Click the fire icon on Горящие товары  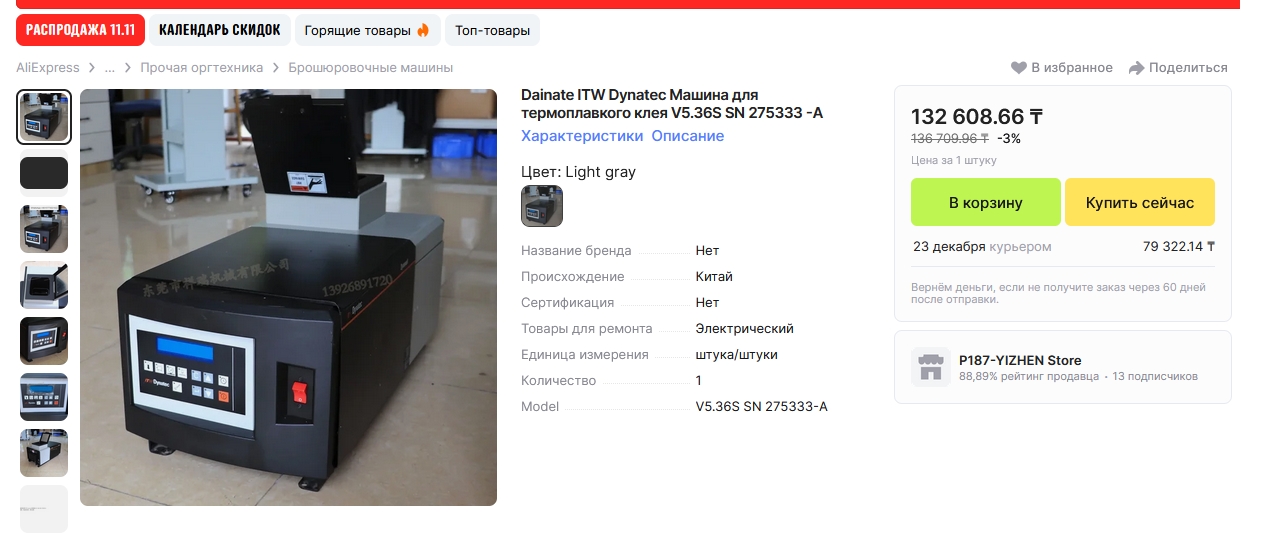423,30
